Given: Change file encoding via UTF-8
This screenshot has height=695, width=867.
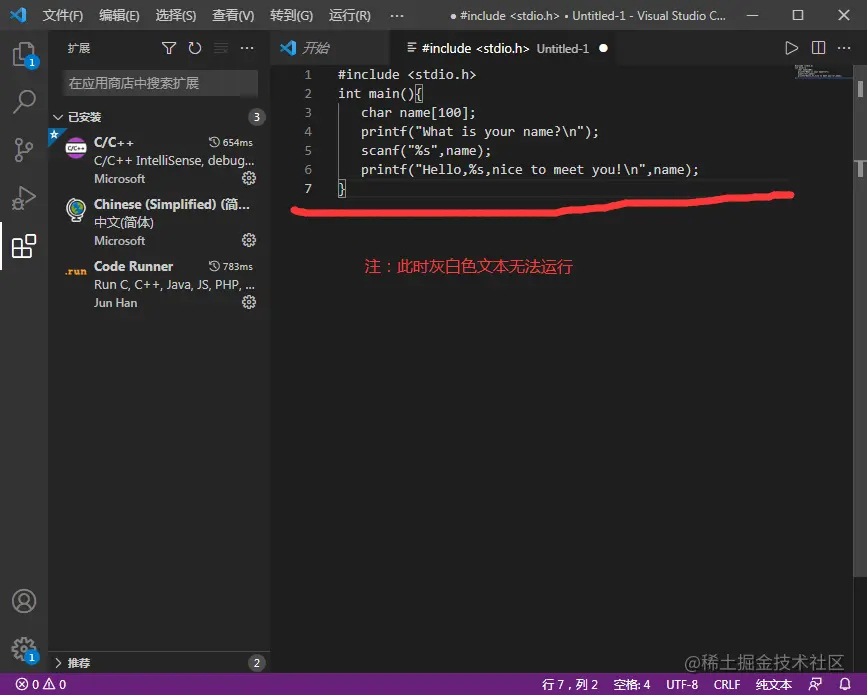Looking at the screenshot, I should (x=682, y=684).
